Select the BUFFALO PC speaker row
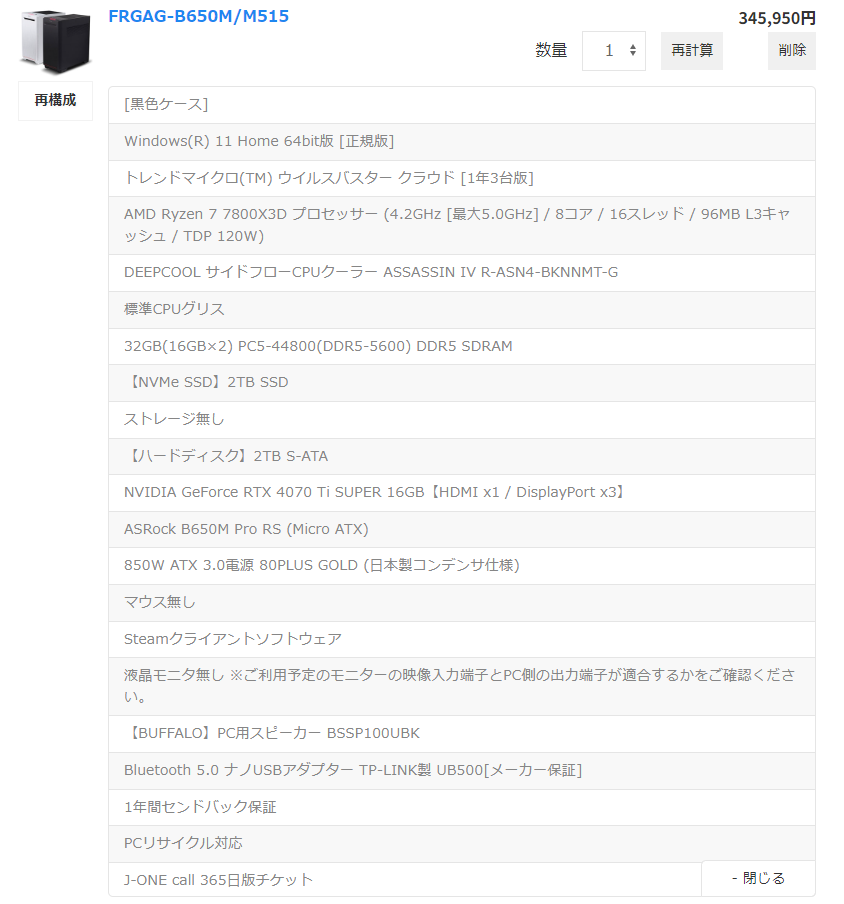Viewport: 844px width, 904px height. [462, 734]
